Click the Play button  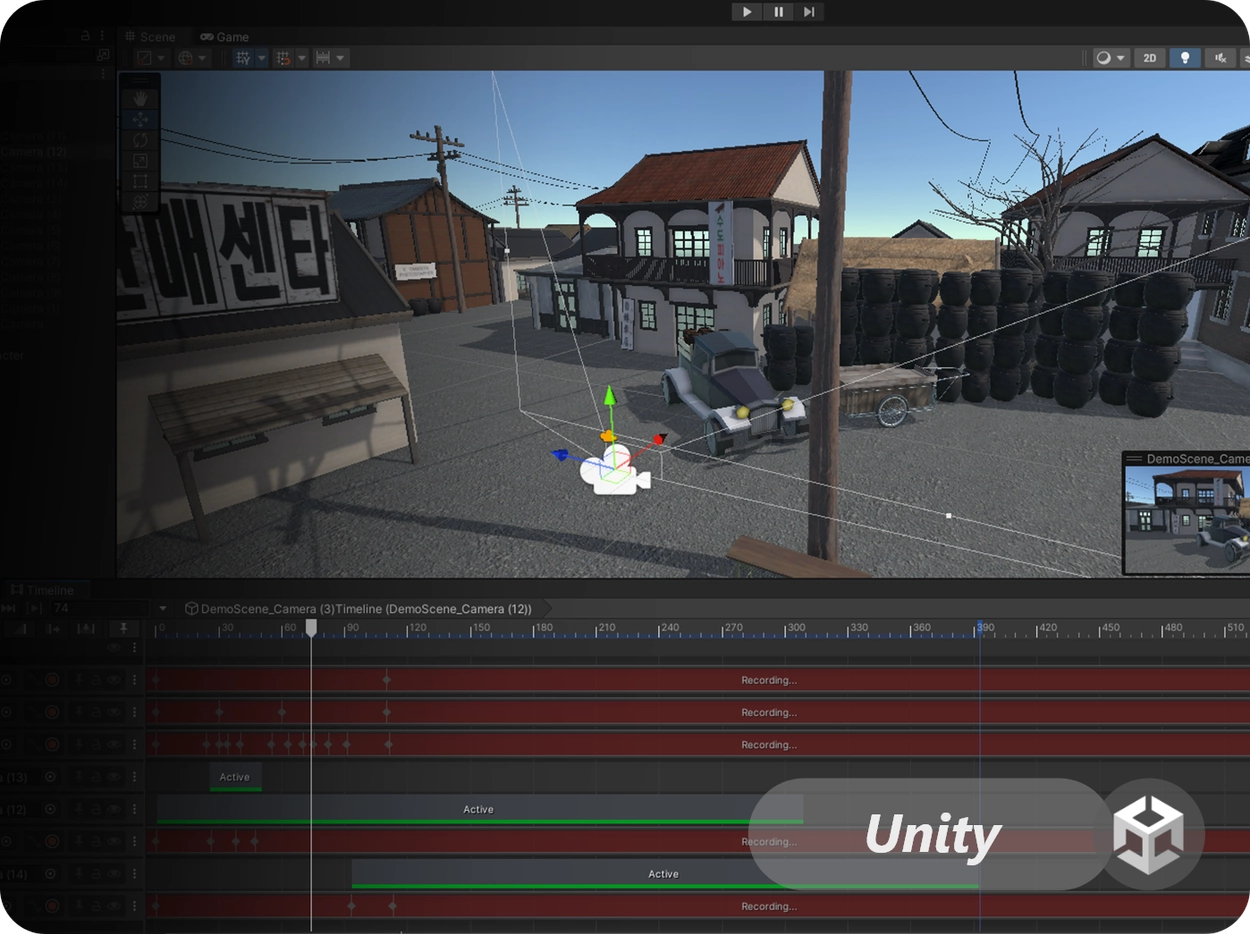point(747,12)
